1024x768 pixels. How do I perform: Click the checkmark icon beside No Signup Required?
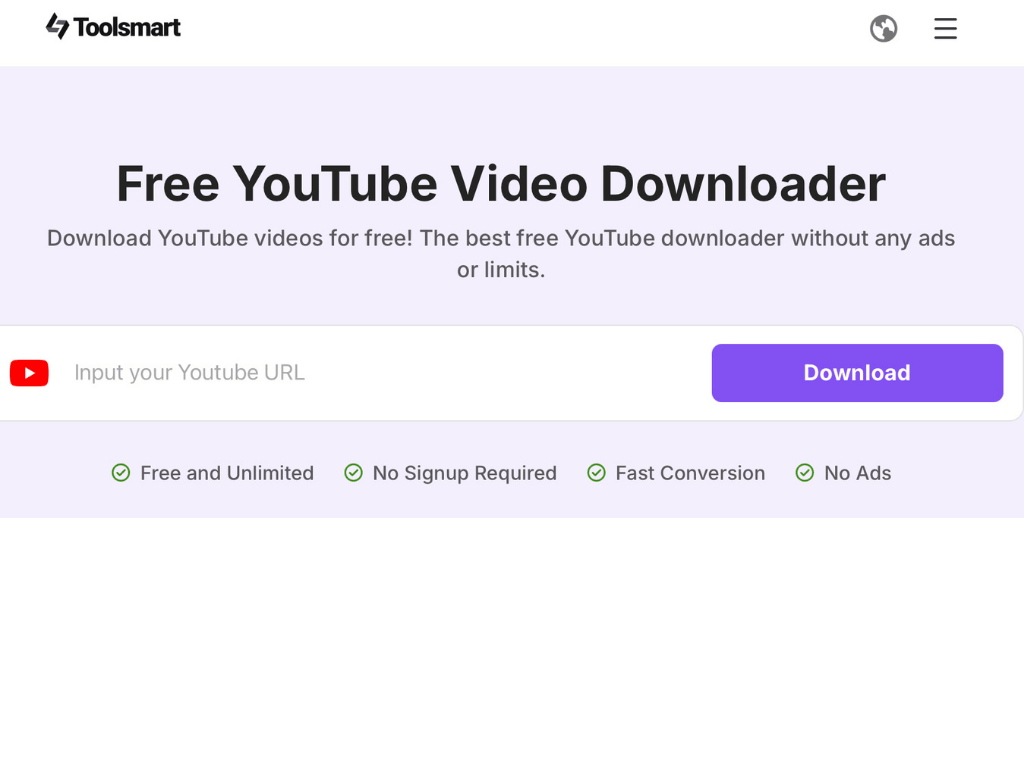point(353,473)
